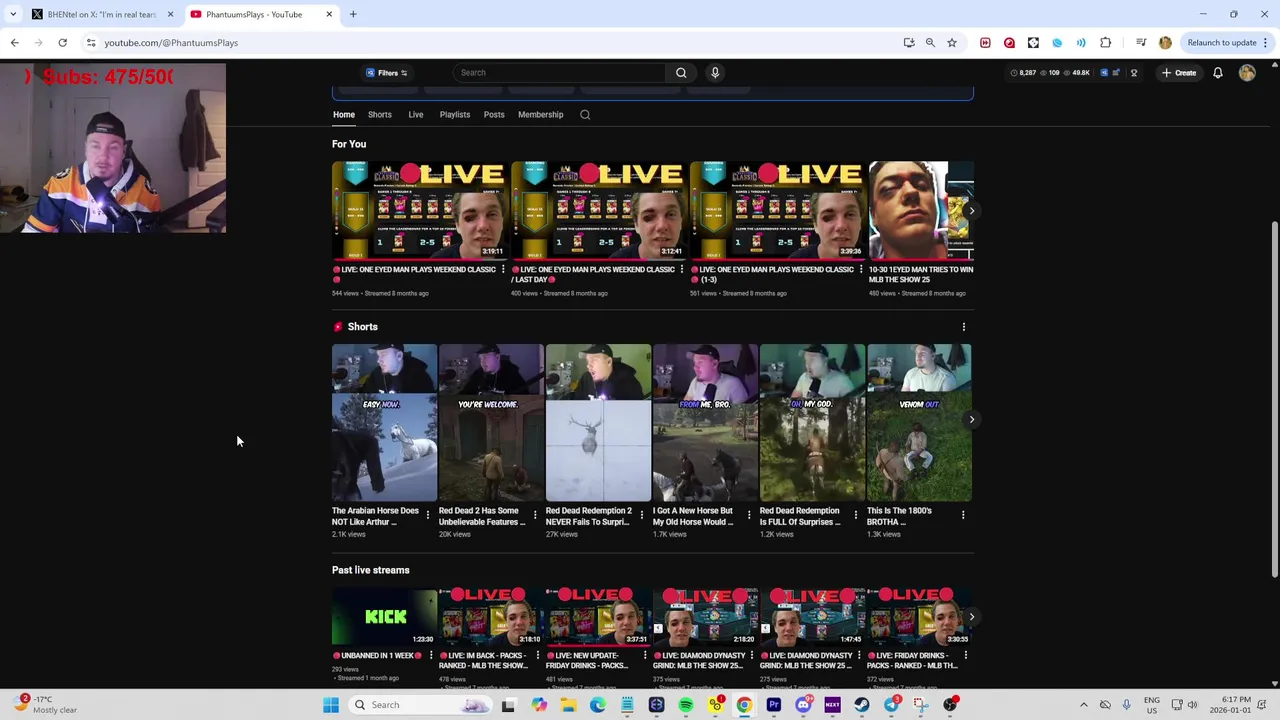The height and width of the screenshot is (720, 1280).
Task: Show next past live streams arrow
Action: [971, 617]
